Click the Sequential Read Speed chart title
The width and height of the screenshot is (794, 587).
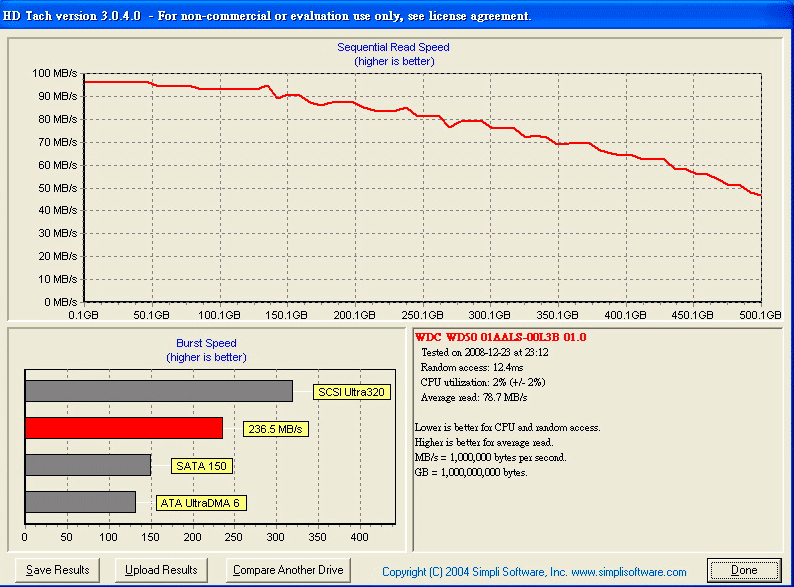[393, 47]
